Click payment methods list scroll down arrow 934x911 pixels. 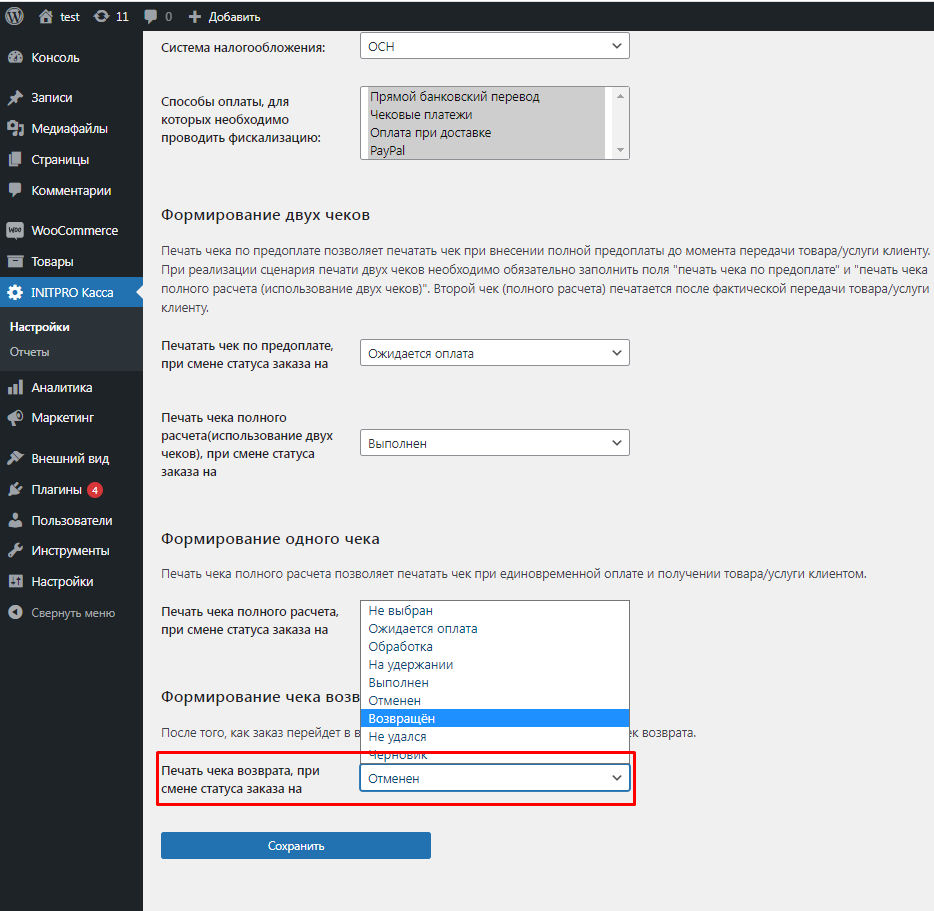click(620, 150)
